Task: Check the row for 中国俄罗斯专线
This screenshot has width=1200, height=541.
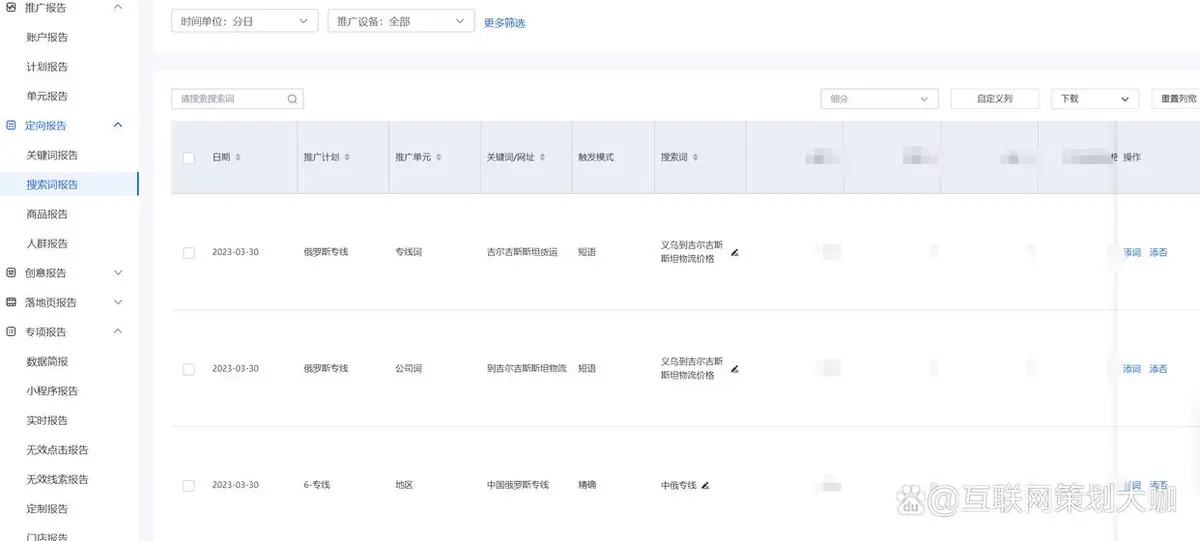Action: [189, 486]
